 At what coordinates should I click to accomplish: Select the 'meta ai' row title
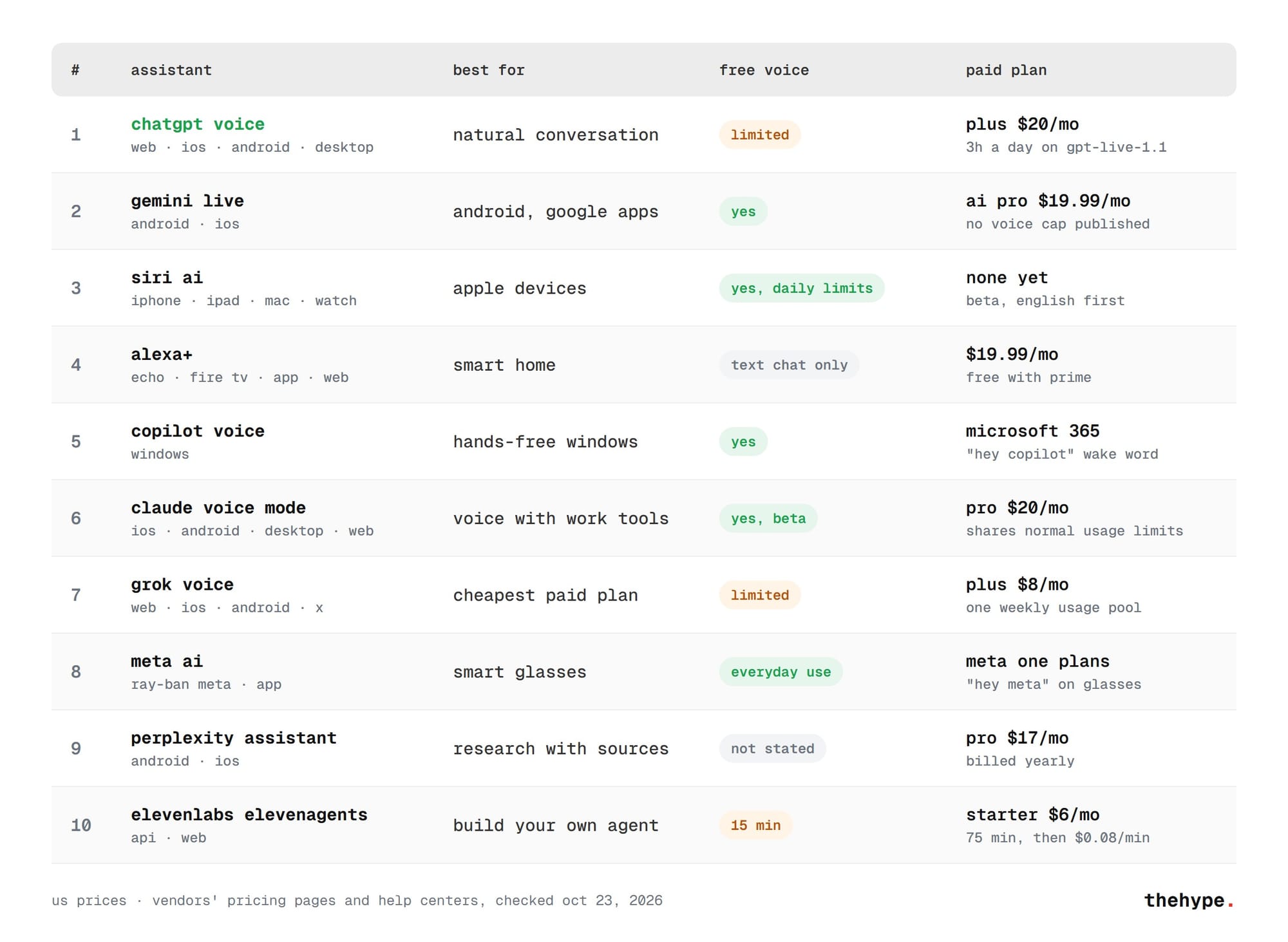tap(167, 661)
